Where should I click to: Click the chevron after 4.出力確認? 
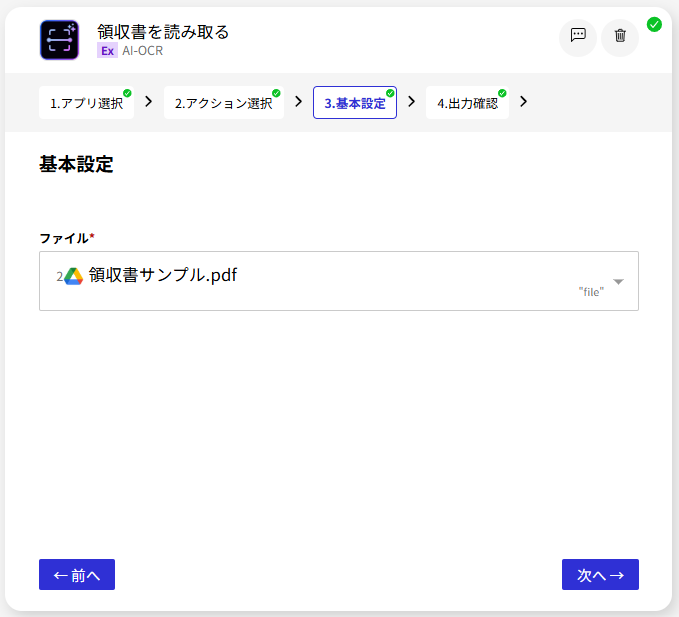tap(524, 102)
